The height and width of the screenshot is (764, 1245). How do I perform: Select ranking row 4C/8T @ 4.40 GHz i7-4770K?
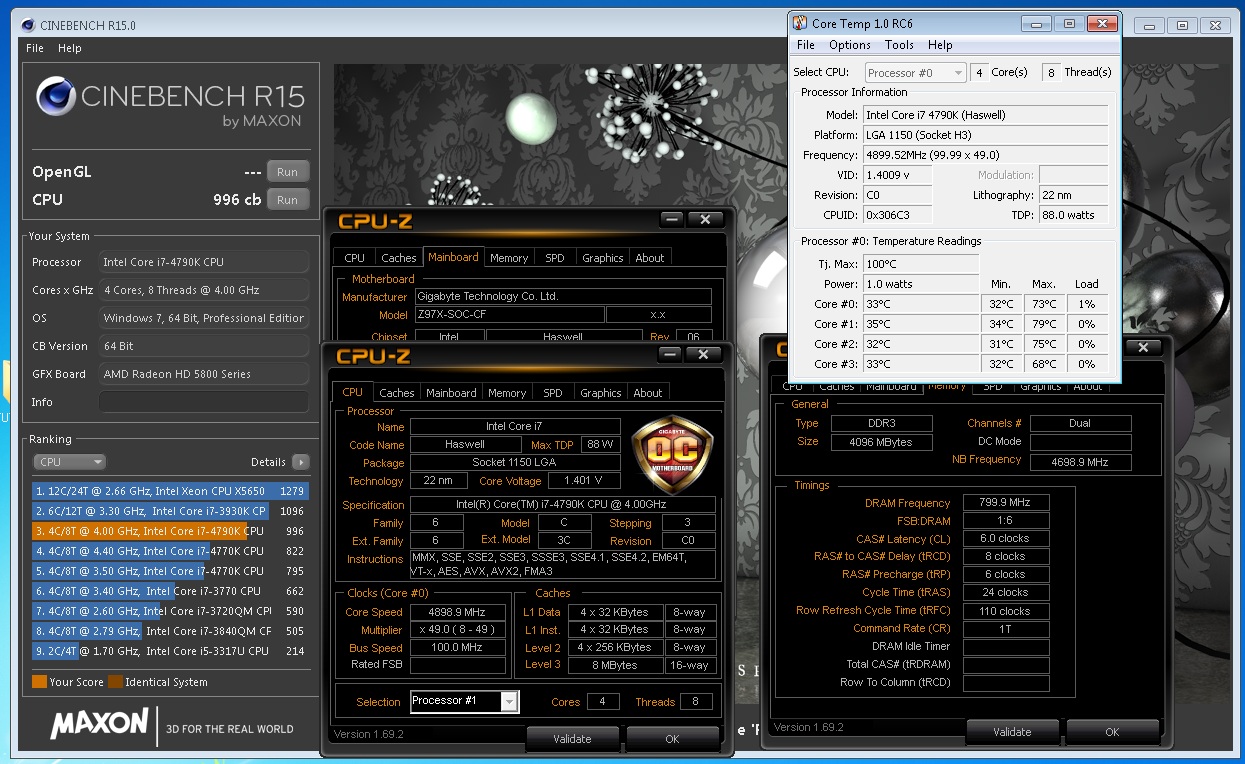[x=169, y=551]
